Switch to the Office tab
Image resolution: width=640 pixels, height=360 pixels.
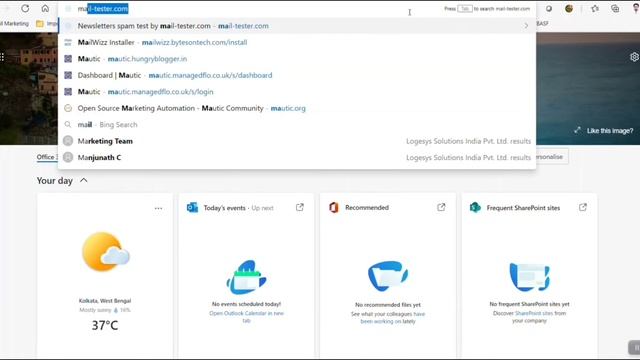(46, 157)
